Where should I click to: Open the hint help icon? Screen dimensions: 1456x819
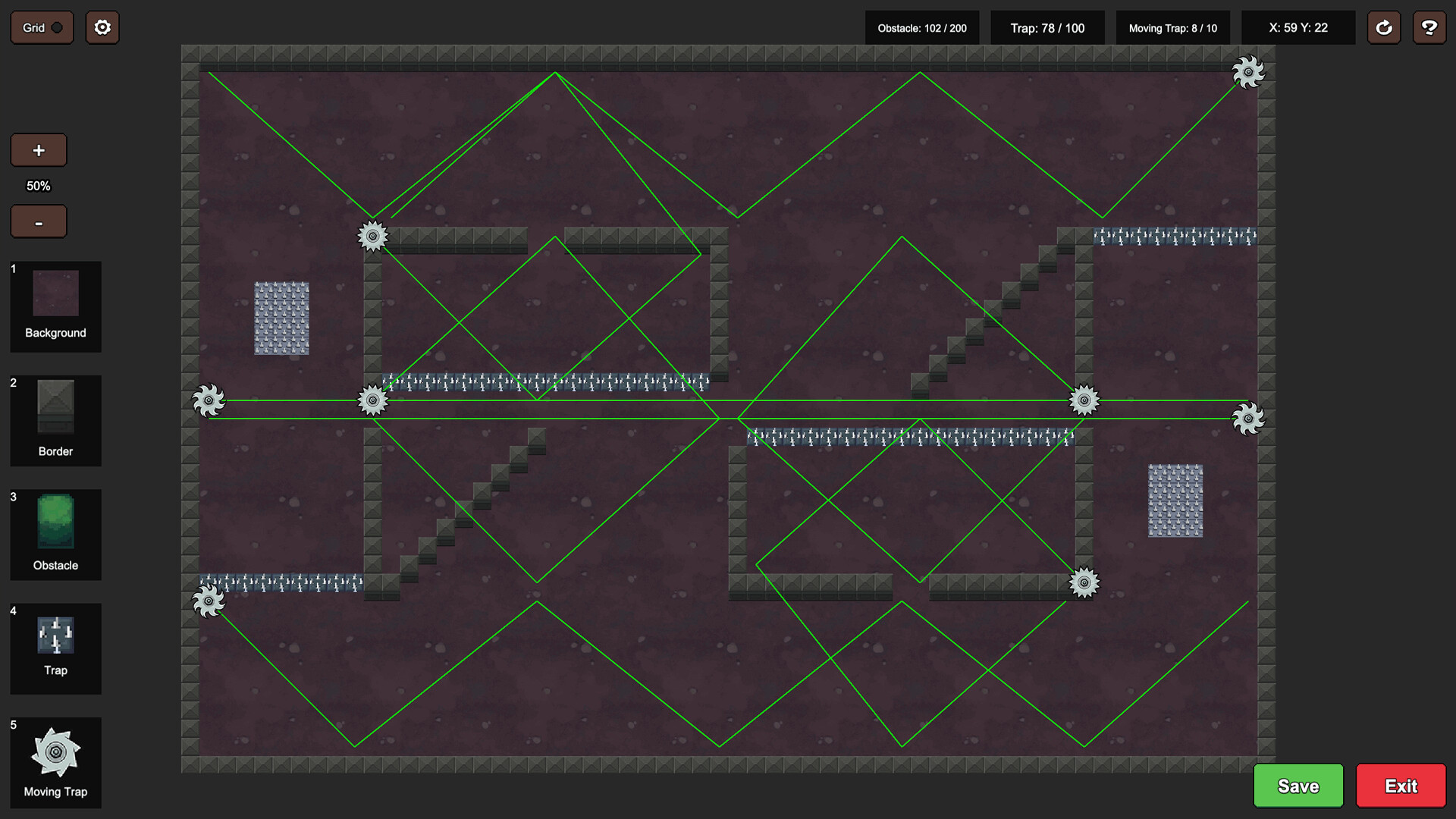[x=1429, y=27]
